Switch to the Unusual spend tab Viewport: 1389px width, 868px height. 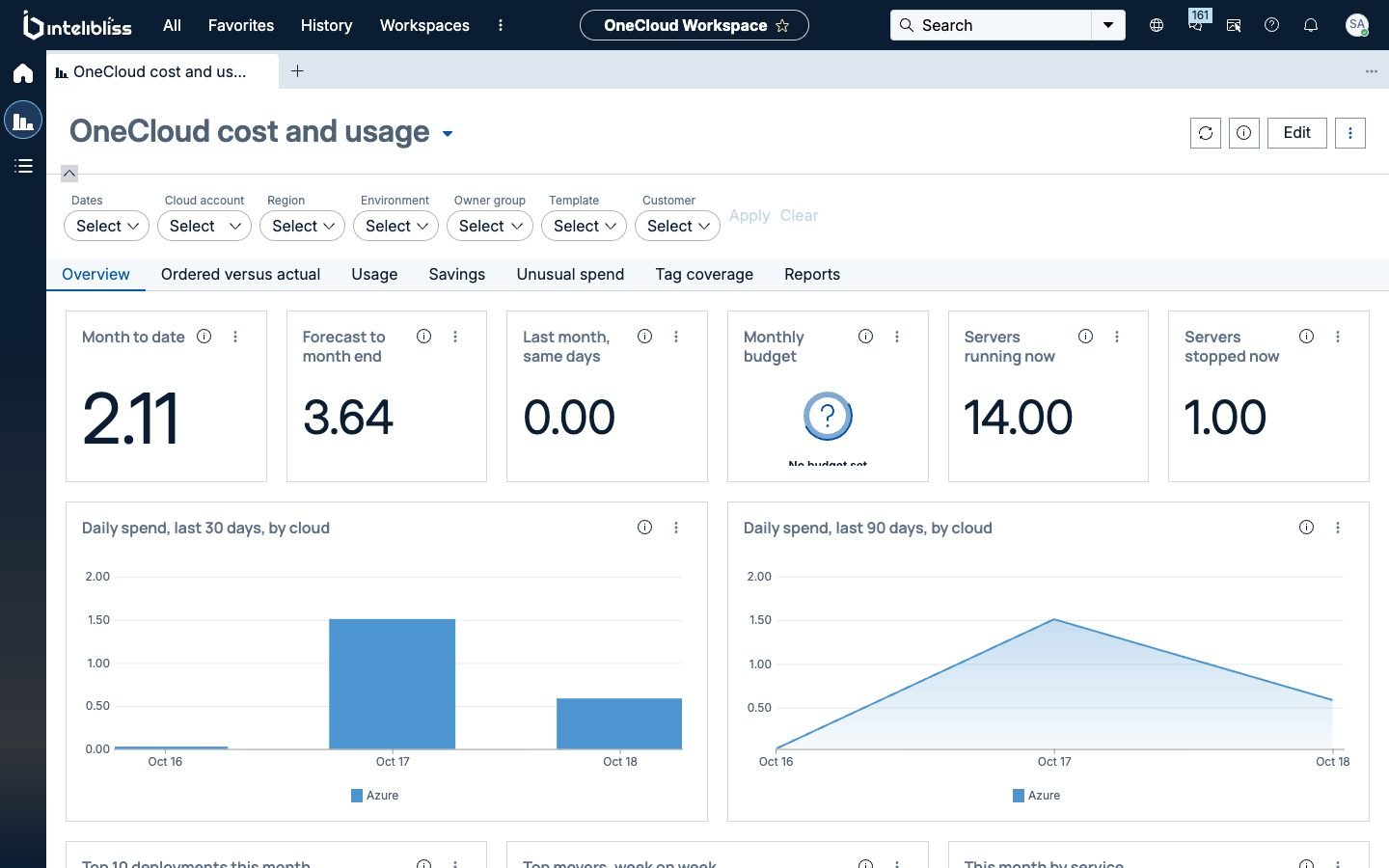tap(570, 275)
